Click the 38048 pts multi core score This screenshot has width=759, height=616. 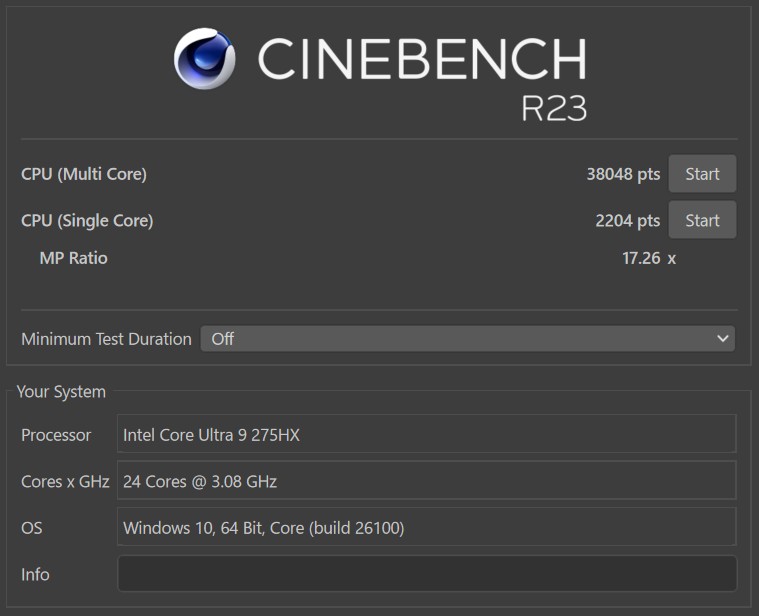[623, 174]
